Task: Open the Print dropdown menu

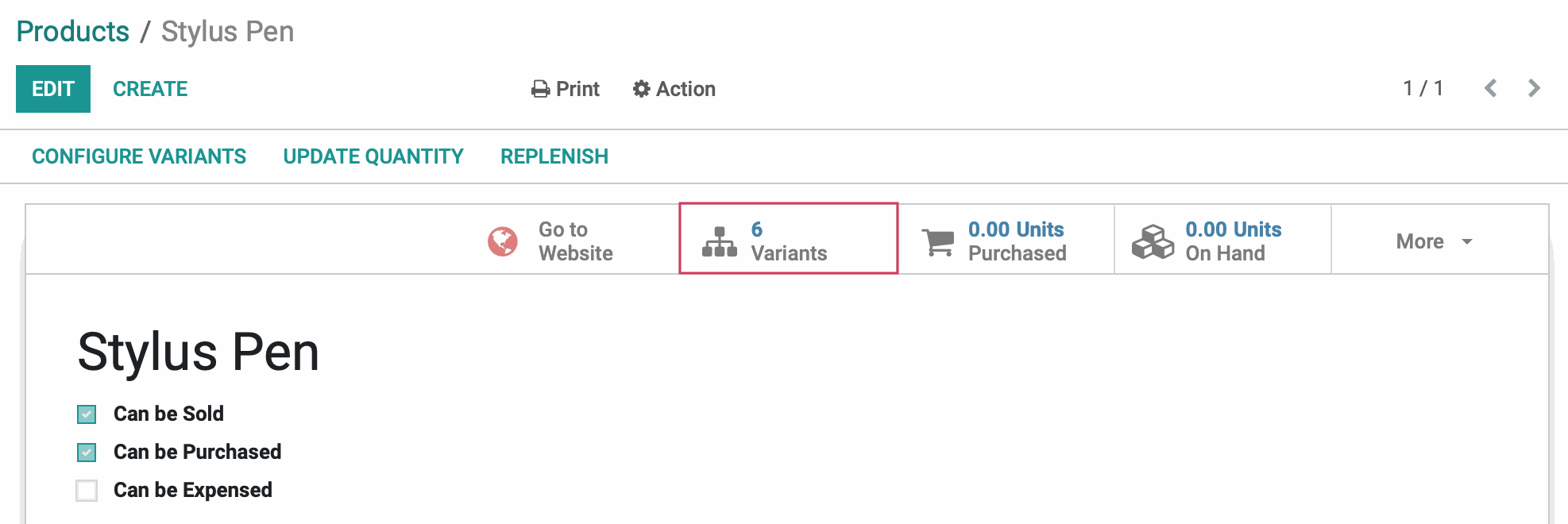Action: click(566, 89)
